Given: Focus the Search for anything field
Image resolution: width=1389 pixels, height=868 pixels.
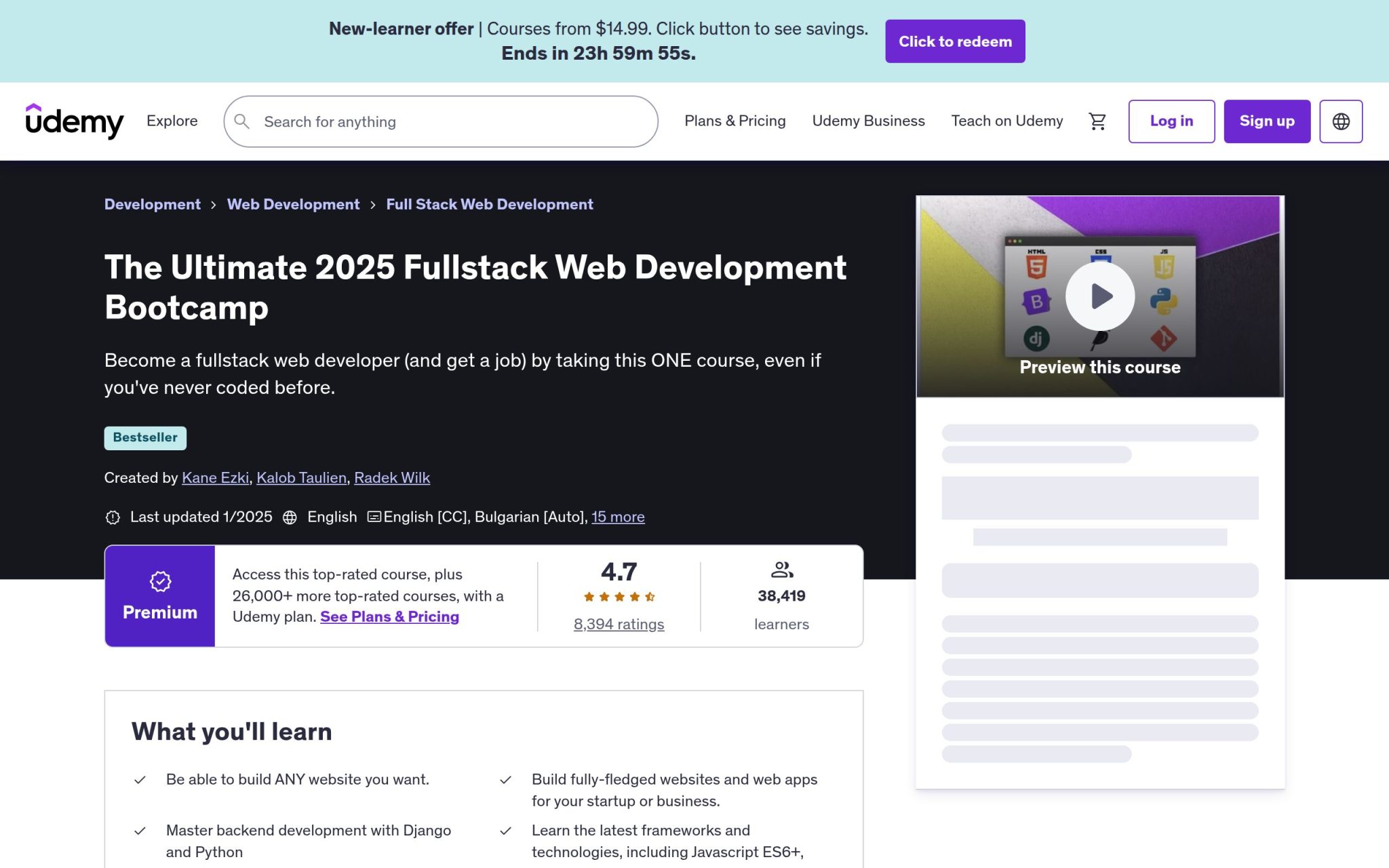Looking at the screenshot, I should 441,121.
